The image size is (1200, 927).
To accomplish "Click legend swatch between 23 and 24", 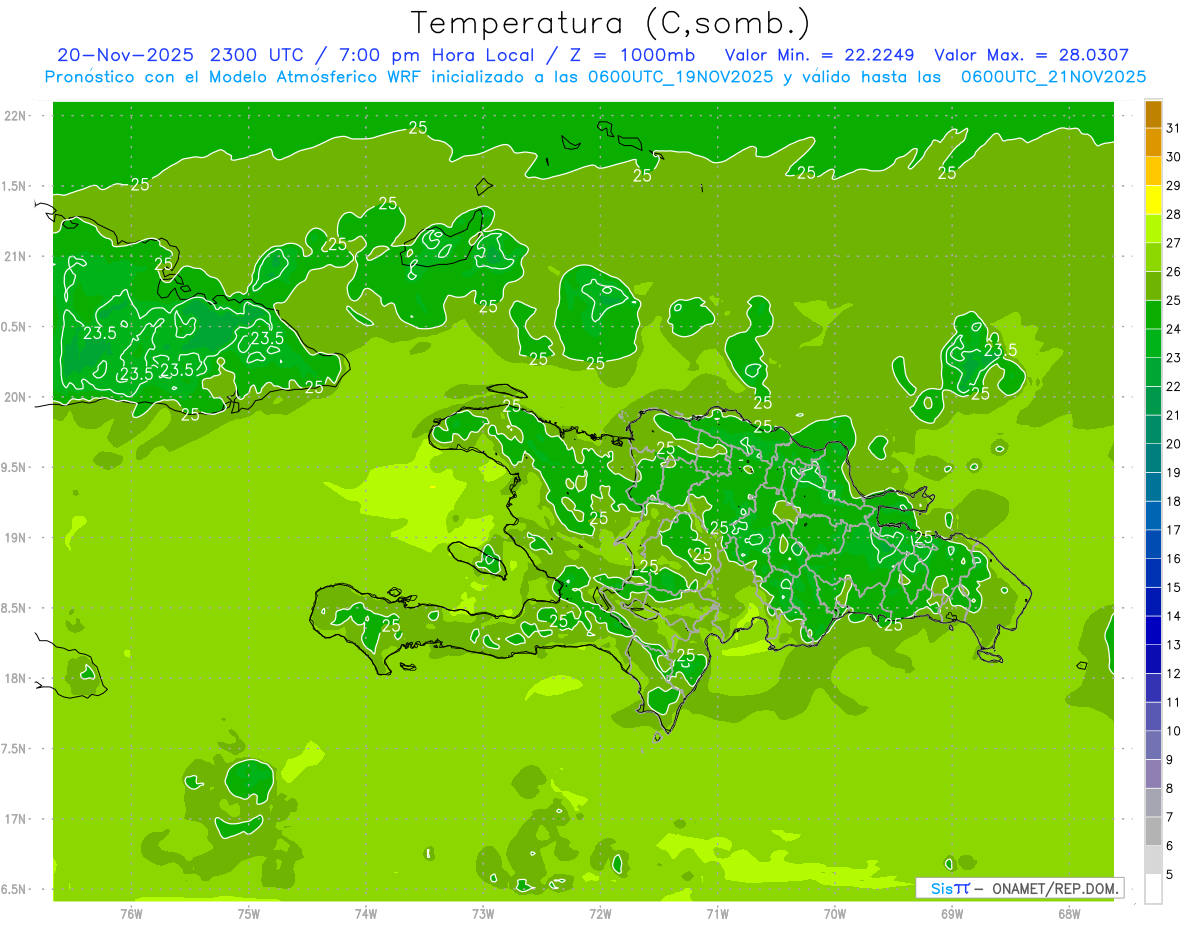I will pyautogui.click(x=1153, y=343).
